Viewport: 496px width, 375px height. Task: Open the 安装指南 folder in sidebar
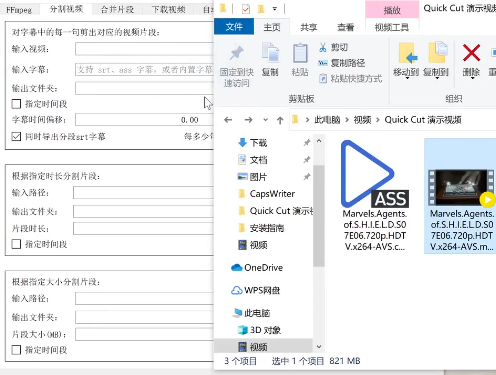[x=261, y=228]
